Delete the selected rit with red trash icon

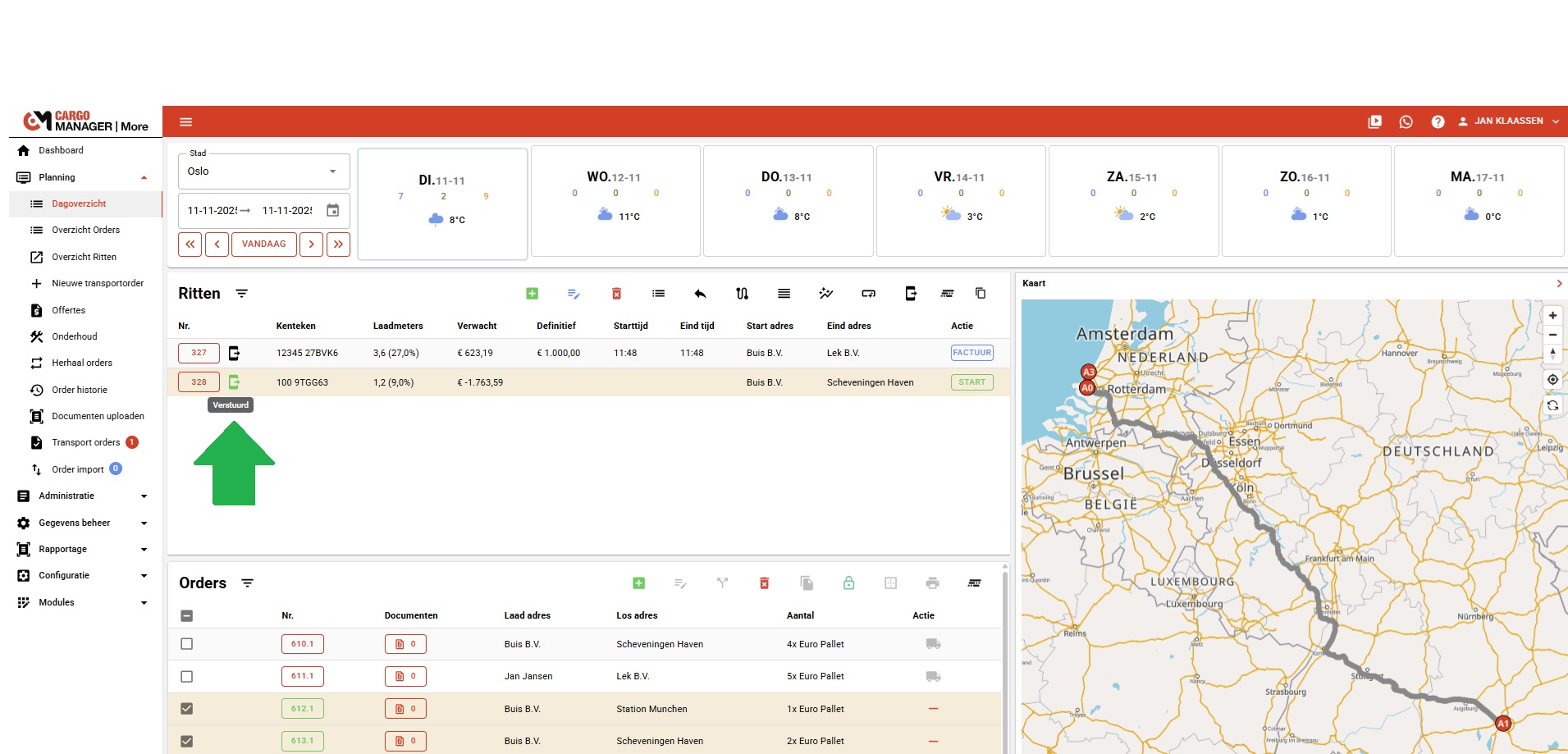tap(616, 294)
